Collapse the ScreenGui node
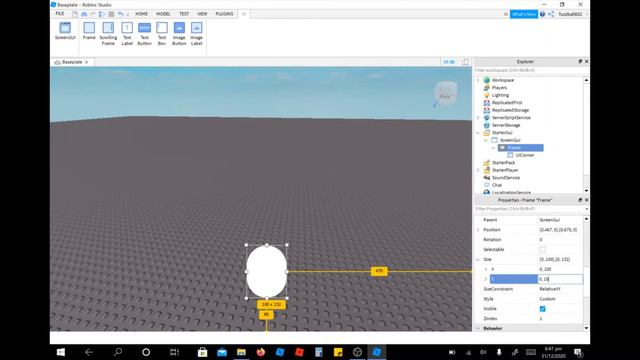This screenshot has width=640, height=360. point(486,140)
